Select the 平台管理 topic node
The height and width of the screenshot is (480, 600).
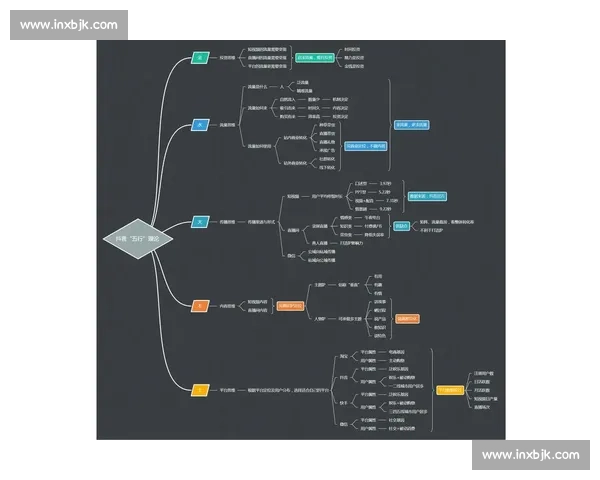pyautogui.click(x=227, y=389)
